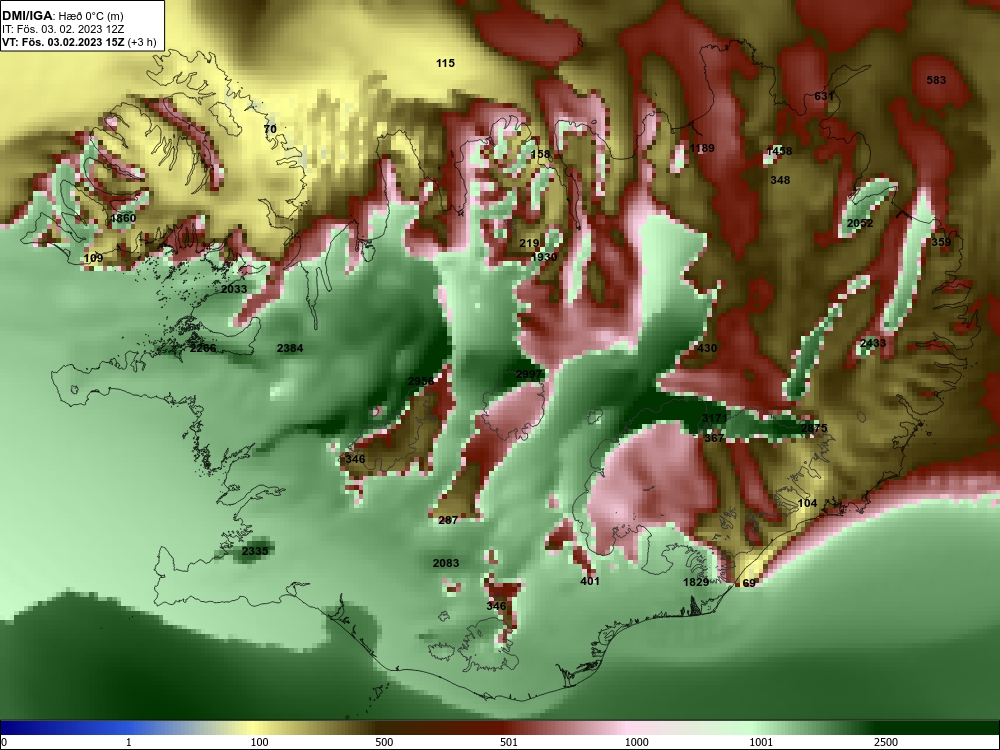Click the color scale label 1000
The image size is (1000, 750).
click(x=636, y=742)
